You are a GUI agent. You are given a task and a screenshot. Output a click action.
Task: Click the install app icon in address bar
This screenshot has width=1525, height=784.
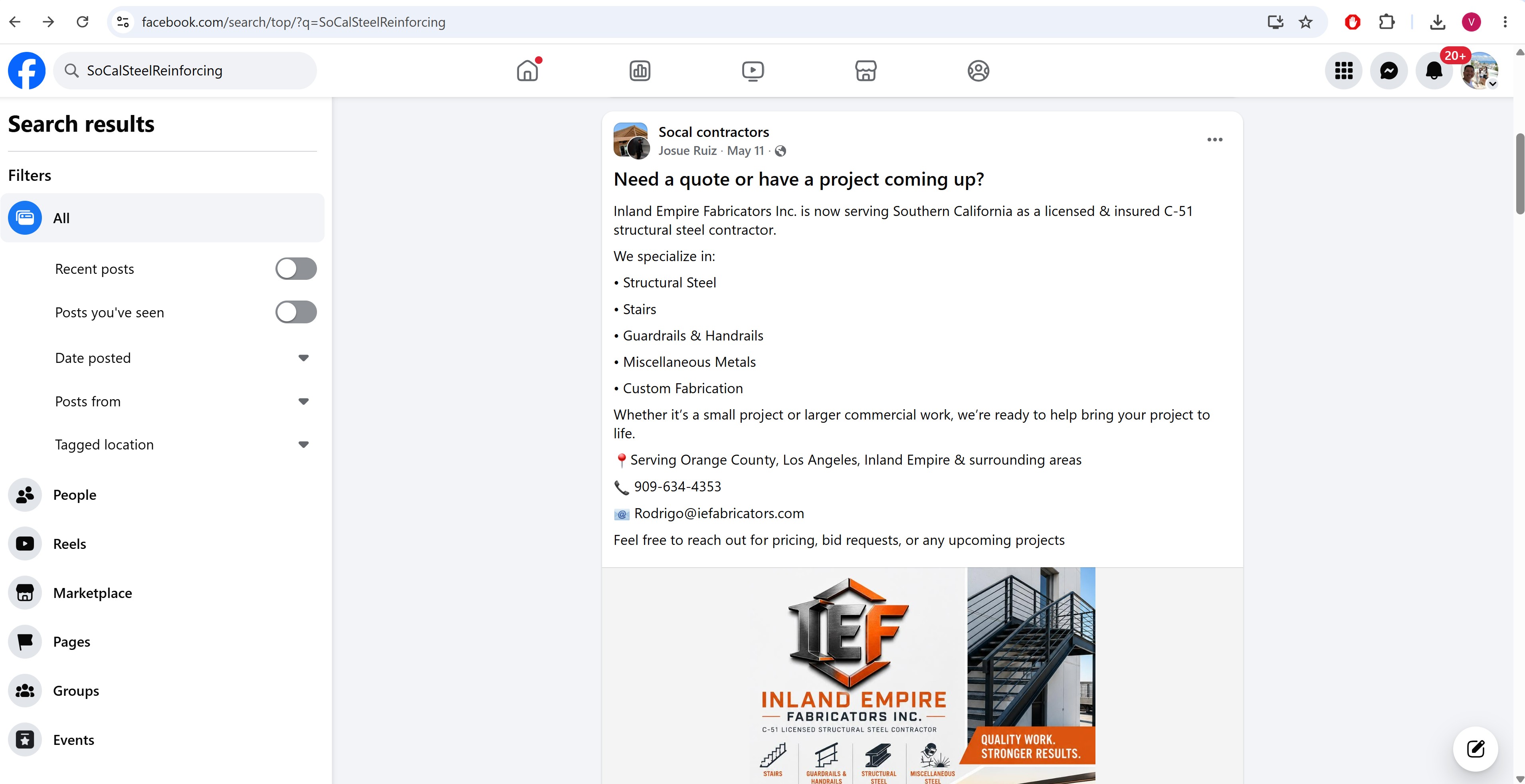pyautogui.click(x=1275, y=22)
